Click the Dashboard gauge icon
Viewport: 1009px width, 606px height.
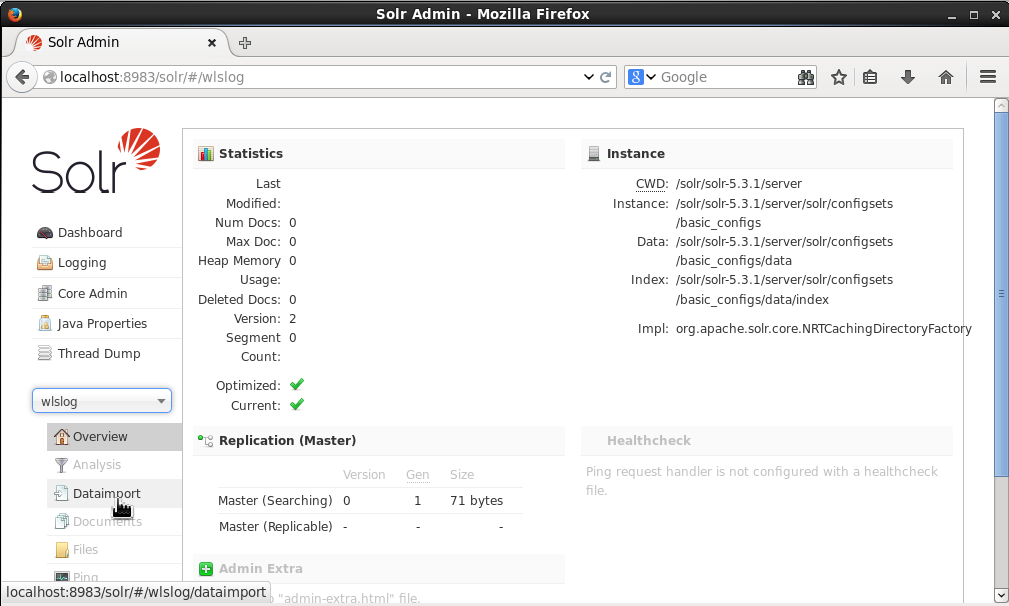coord(44,233)
